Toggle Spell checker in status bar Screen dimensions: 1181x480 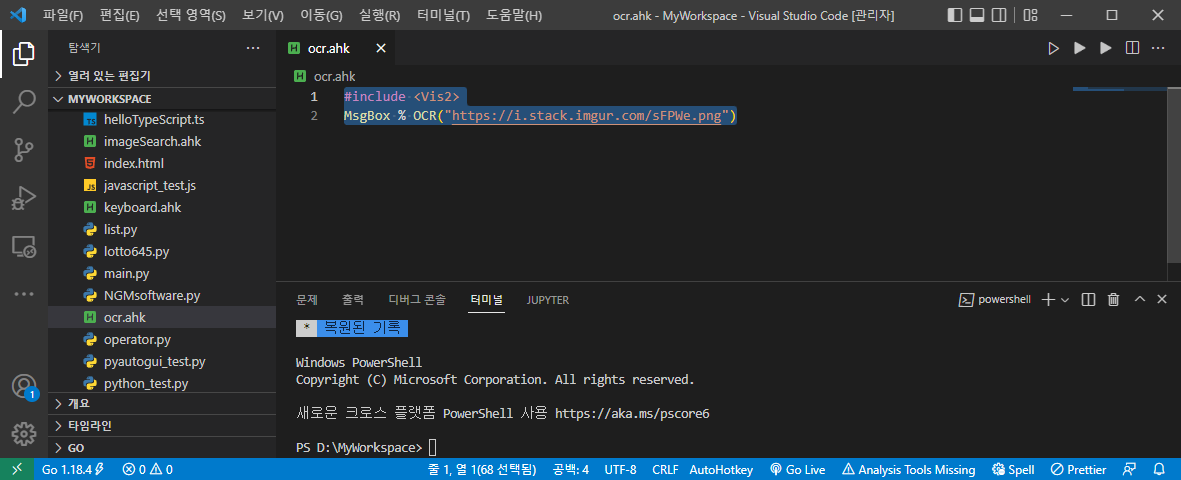[1013, 469]
